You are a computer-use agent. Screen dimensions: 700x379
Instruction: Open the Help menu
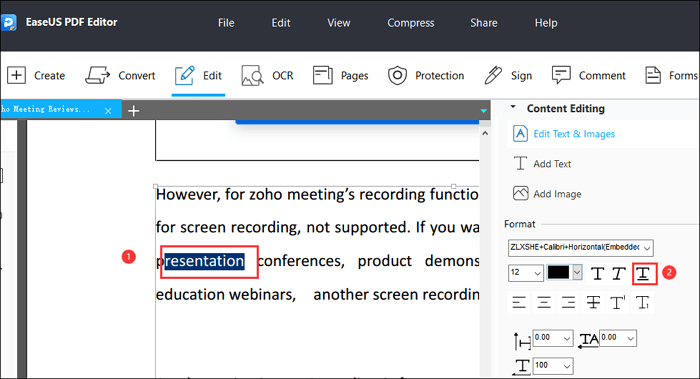(x=546, y=23)
